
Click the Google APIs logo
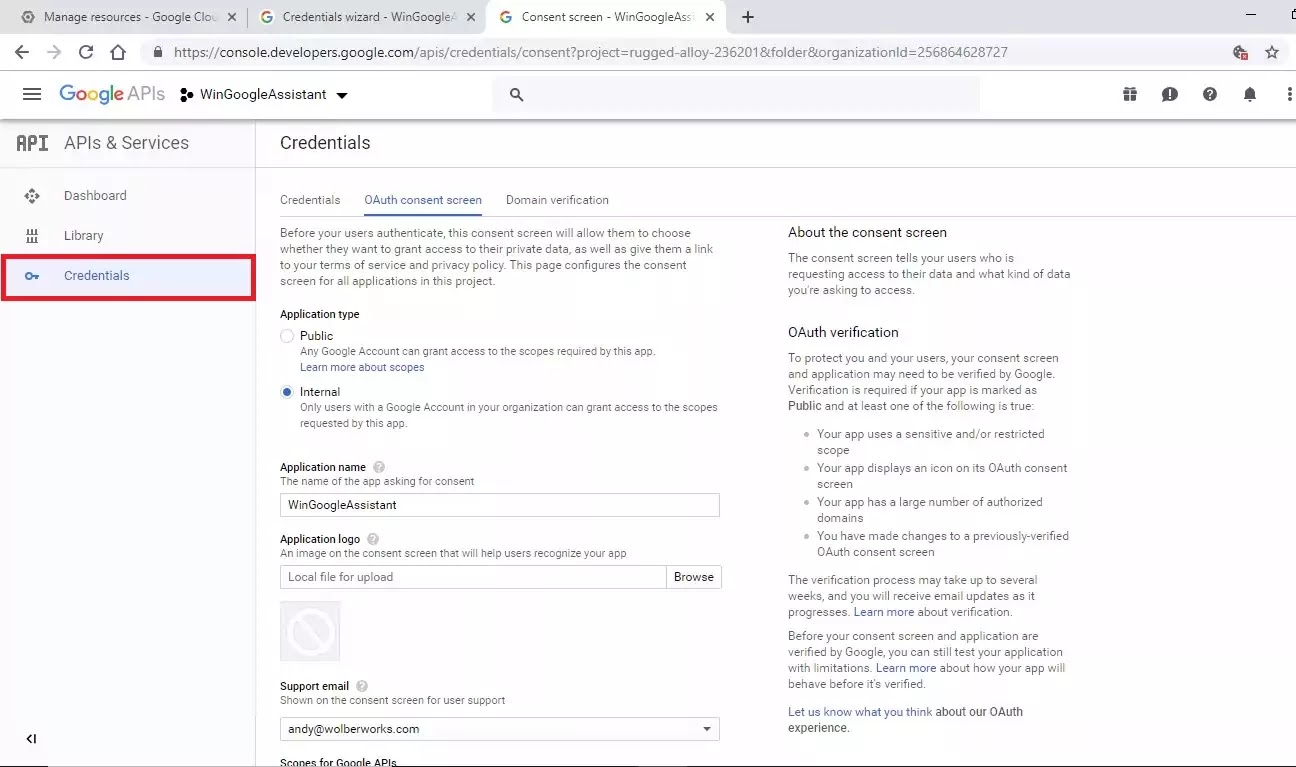(112, 94)
